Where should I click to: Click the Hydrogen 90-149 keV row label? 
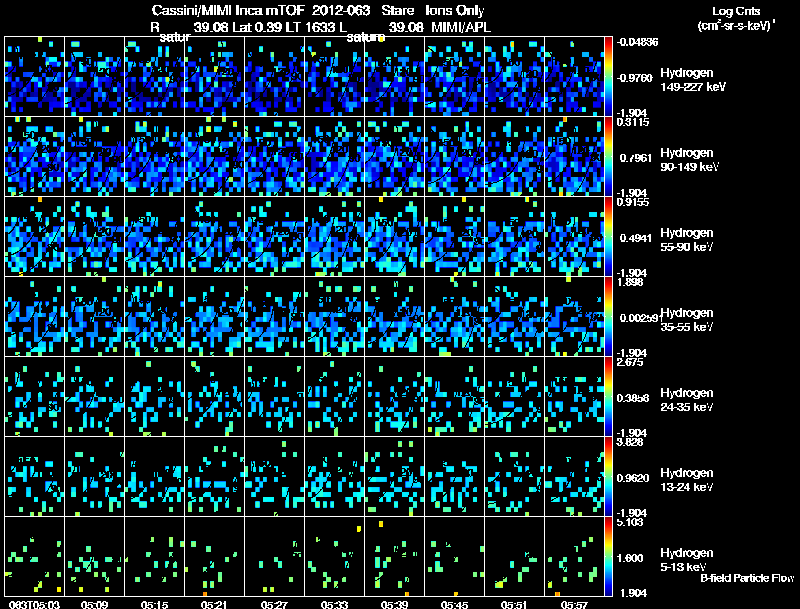tap(689, 160)
